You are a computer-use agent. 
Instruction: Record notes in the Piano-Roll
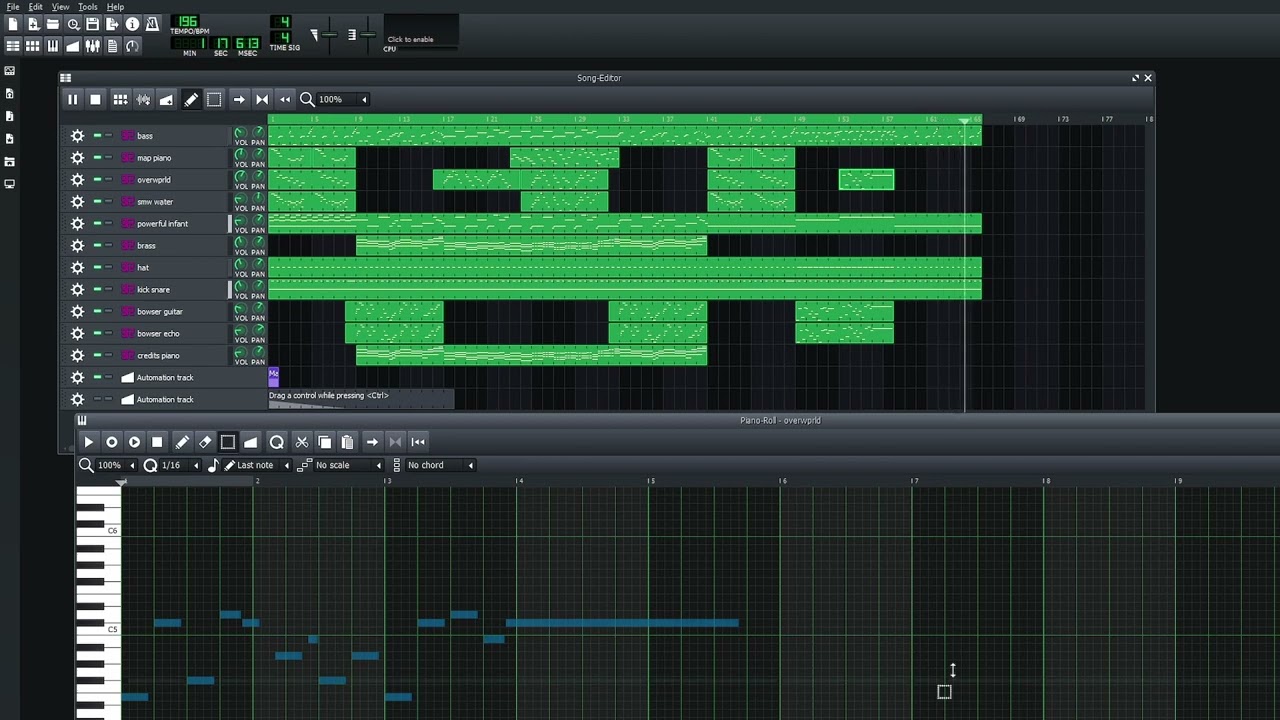111,442
